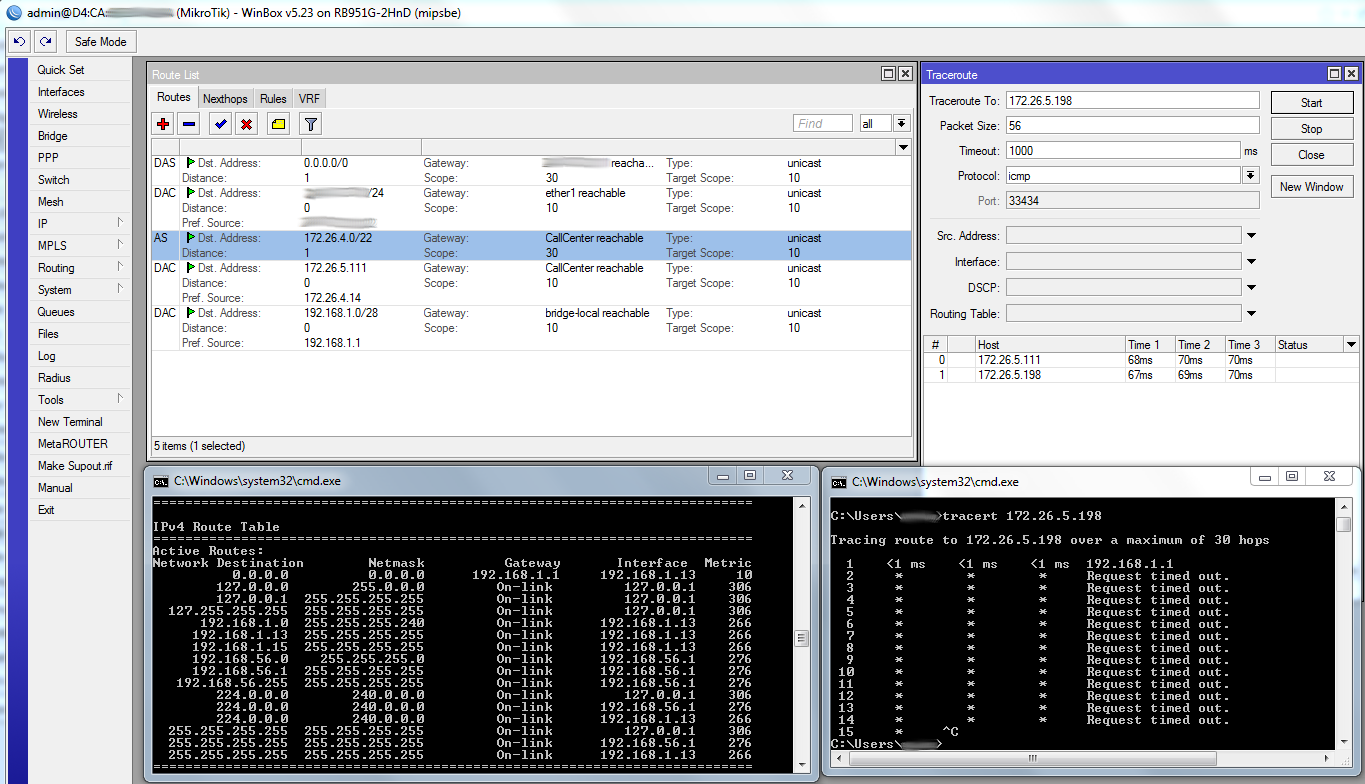Screen dimensions: 1365x784
Task: Click the Close button in Traceroute
Action: [1311, 154]
